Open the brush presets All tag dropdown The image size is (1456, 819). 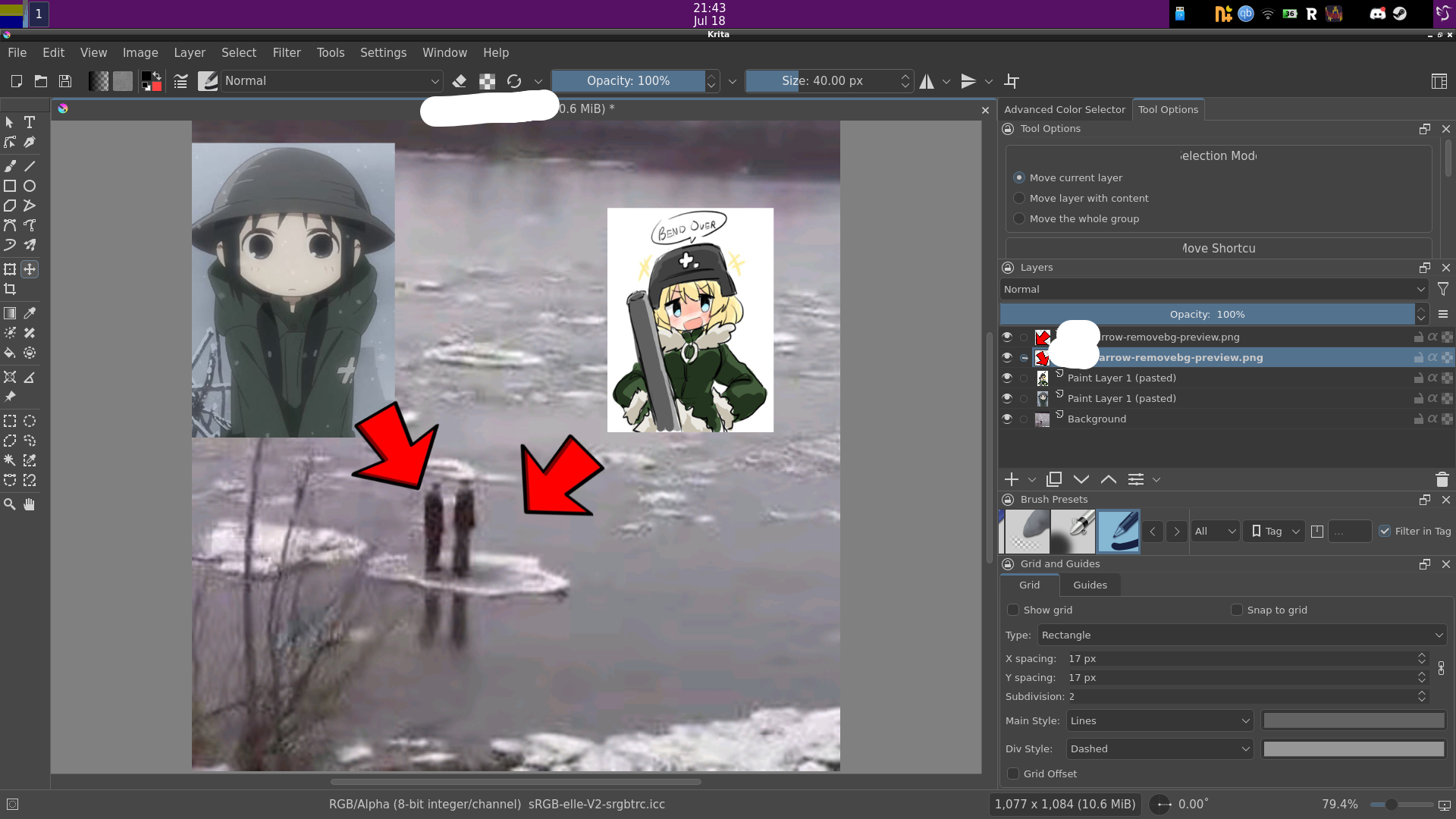pyautogui.click(x=1216, y=531)
